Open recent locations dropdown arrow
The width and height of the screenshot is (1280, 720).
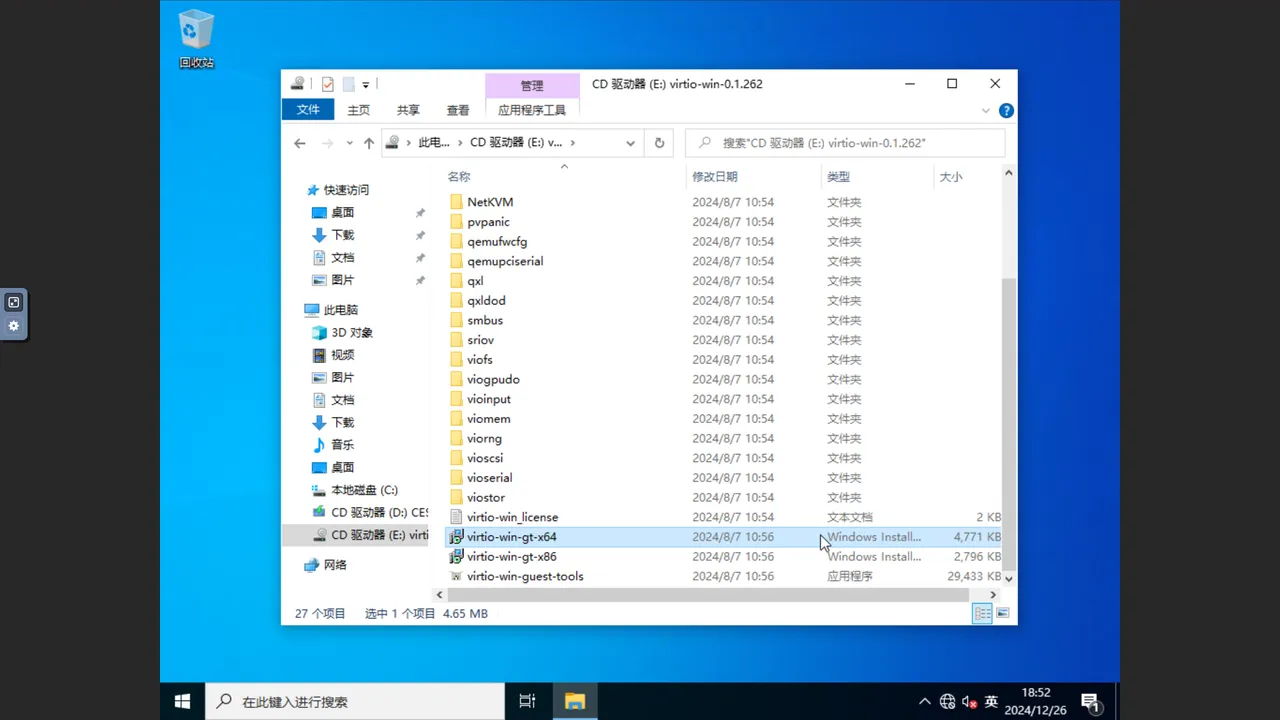(x=349, y=143)
